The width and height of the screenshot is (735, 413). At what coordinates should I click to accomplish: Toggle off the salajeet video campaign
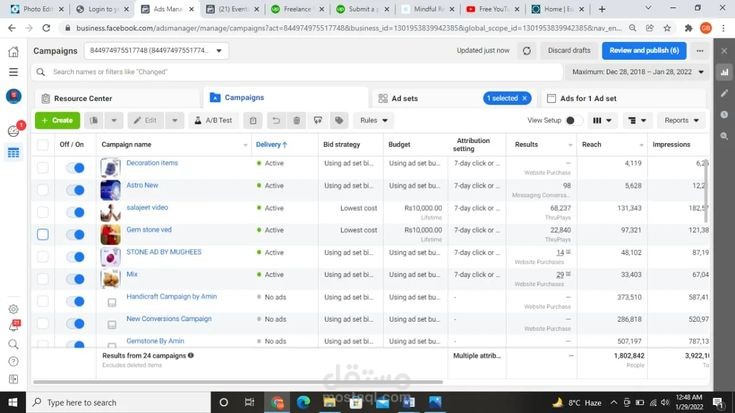75,212
